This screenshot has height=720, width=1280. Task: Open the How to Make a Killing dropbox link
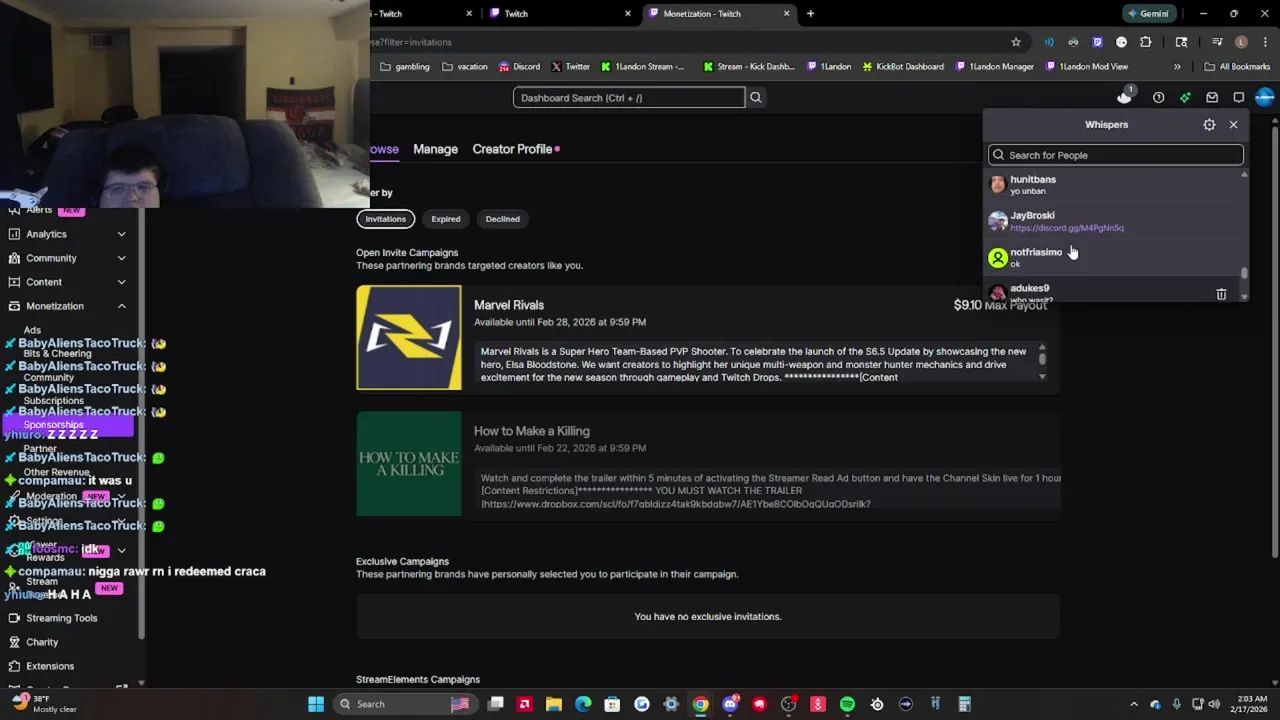(x=676, y=504)
